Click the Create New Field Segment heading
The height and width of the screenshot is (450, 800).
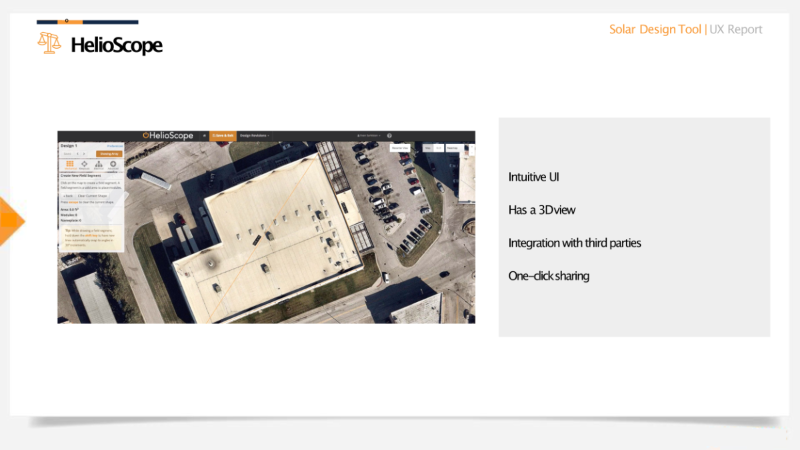click(x=81, y=176)
